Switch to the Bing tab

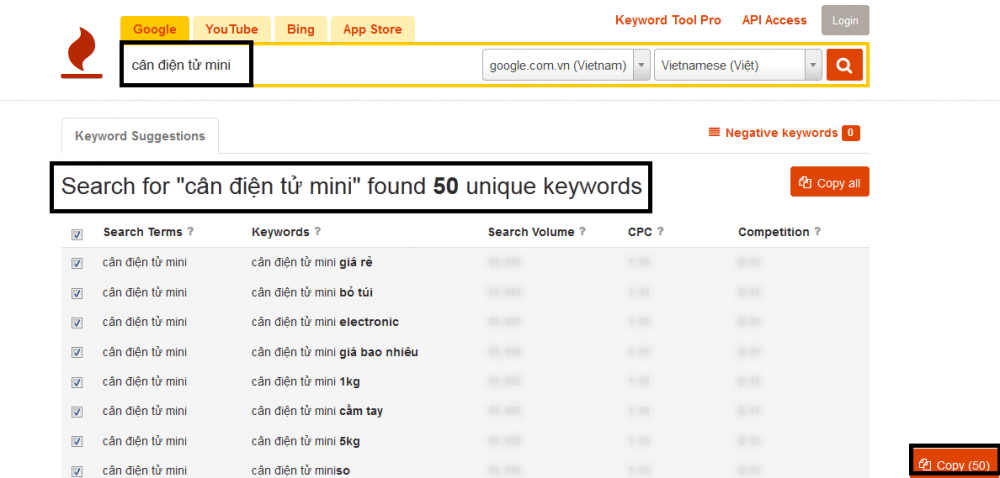(x=301, y=29)
